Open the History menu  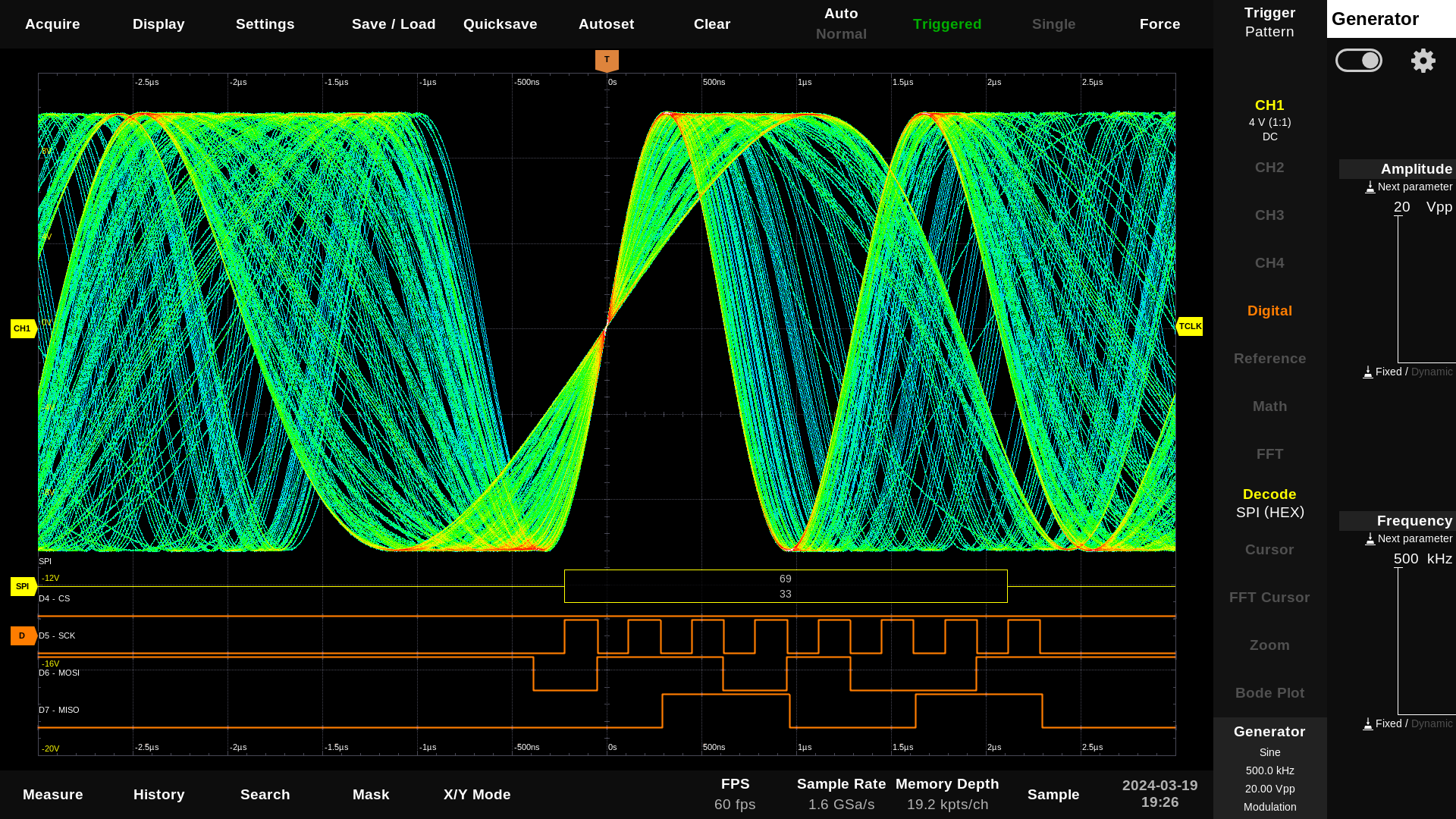click(x=158, y=795)
